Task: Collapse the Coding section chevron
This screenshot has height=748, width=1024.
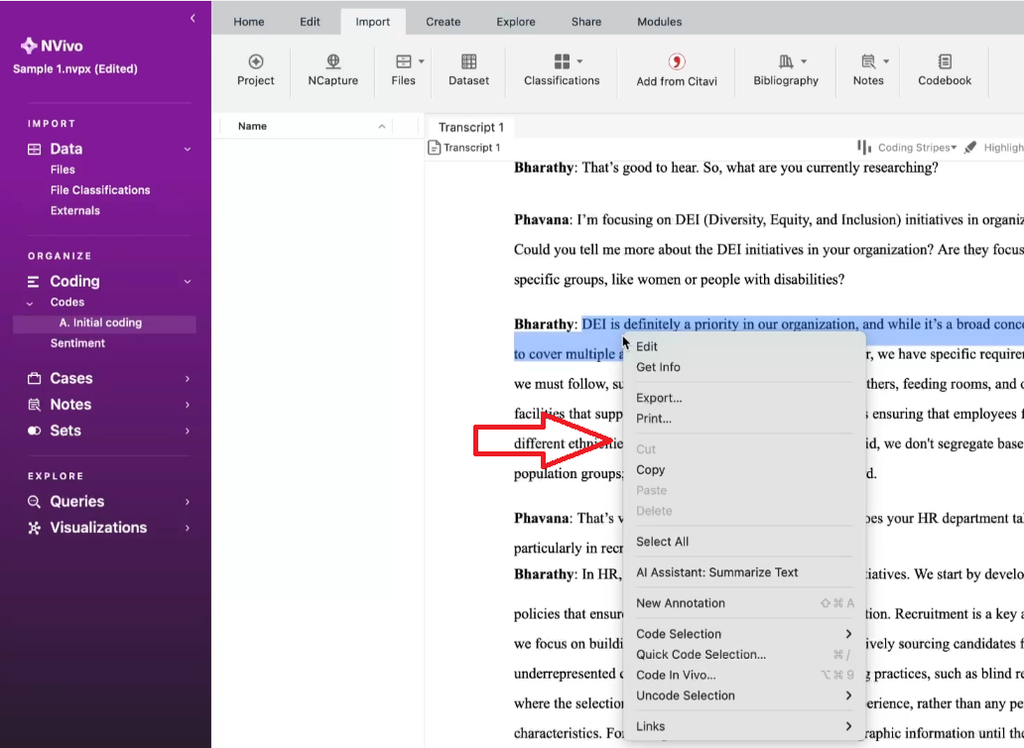Action: click(187, 282)
